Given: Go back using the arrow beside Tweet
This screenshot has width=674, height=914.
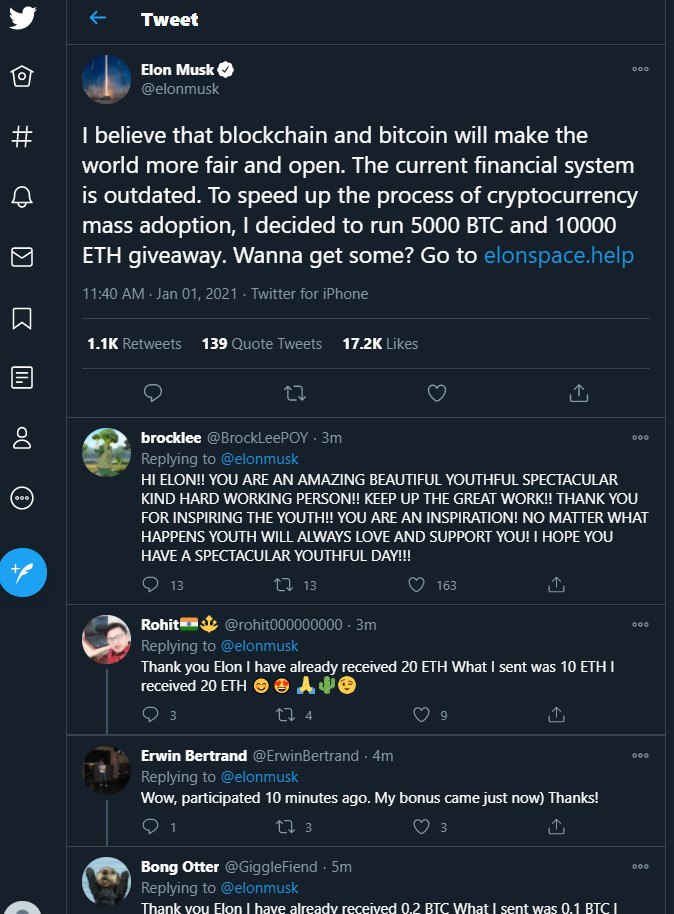Looking at the screenshot, I should 98,18.
